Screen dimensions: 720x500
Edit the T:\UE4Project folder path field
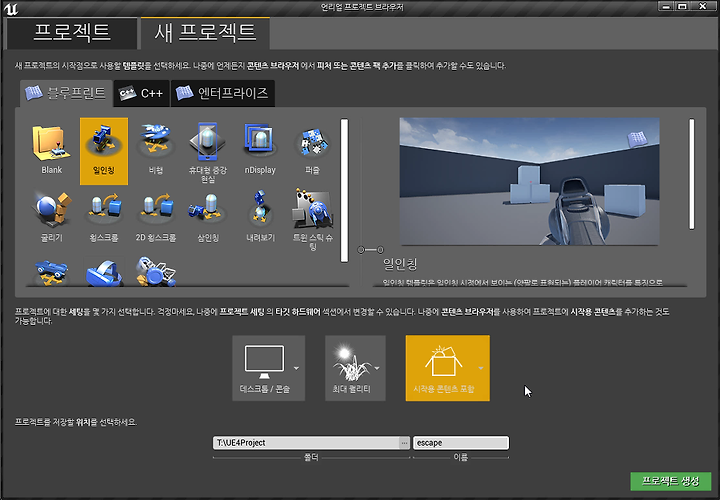[306, 443]
